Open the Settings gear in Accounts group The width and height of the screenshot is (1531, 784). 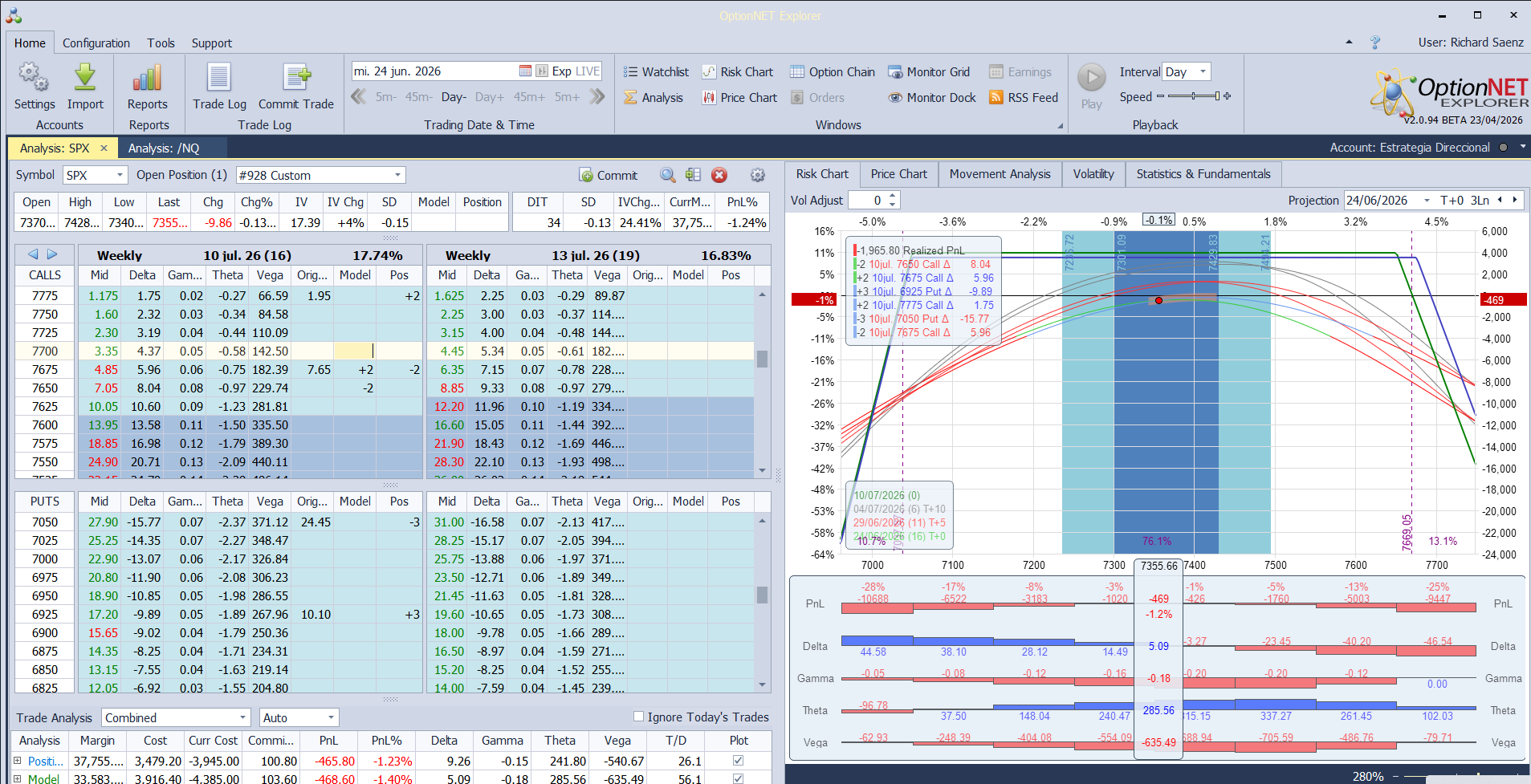coord(34,78)
